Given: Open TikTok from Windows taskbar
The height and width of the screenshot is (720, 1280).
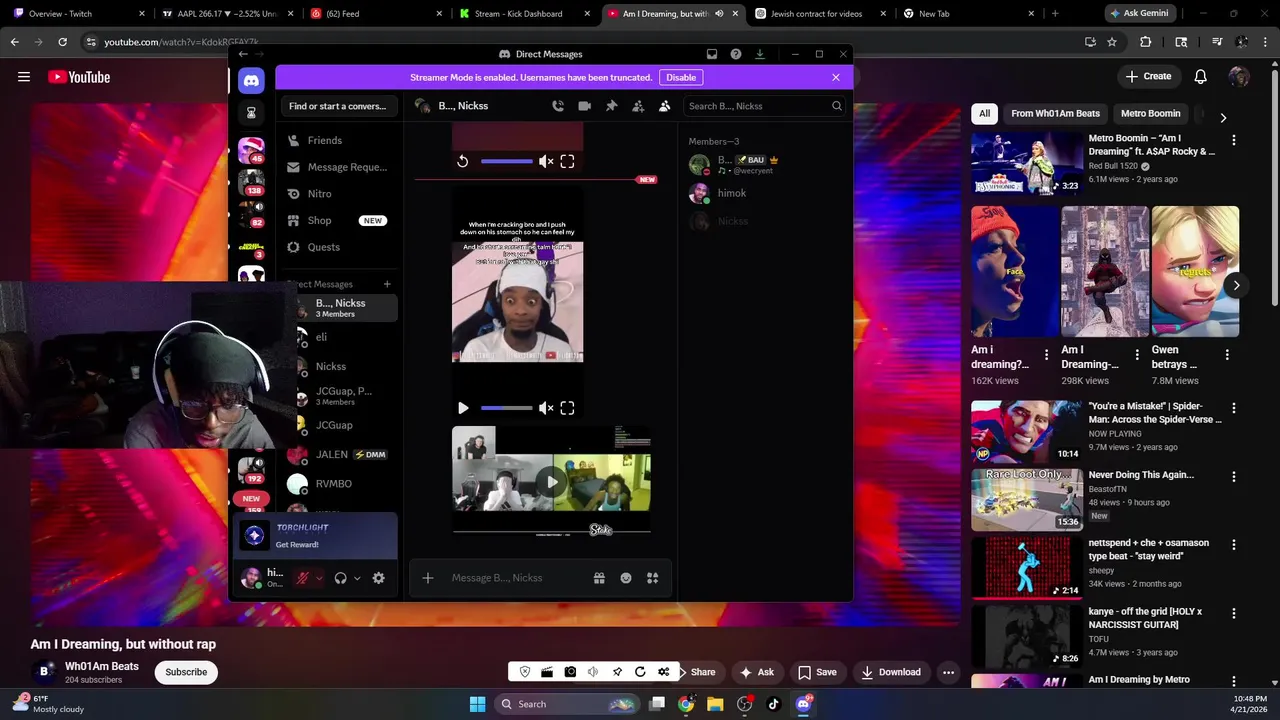Looking at the screenshot, I should pos(773,704).
